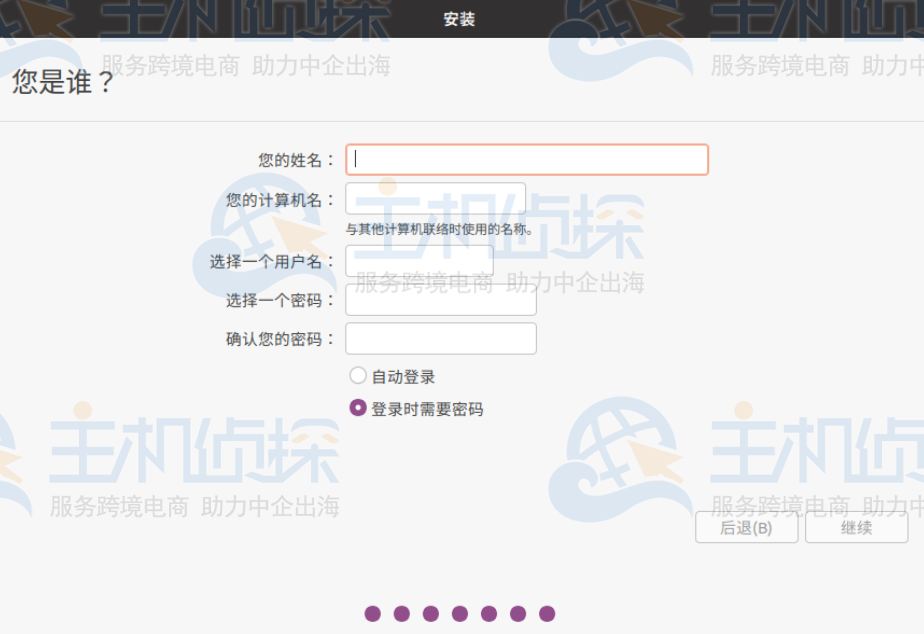The image size is (924, 634).
Task: Click the 选择一个用户名 username field
Action: 419,261
